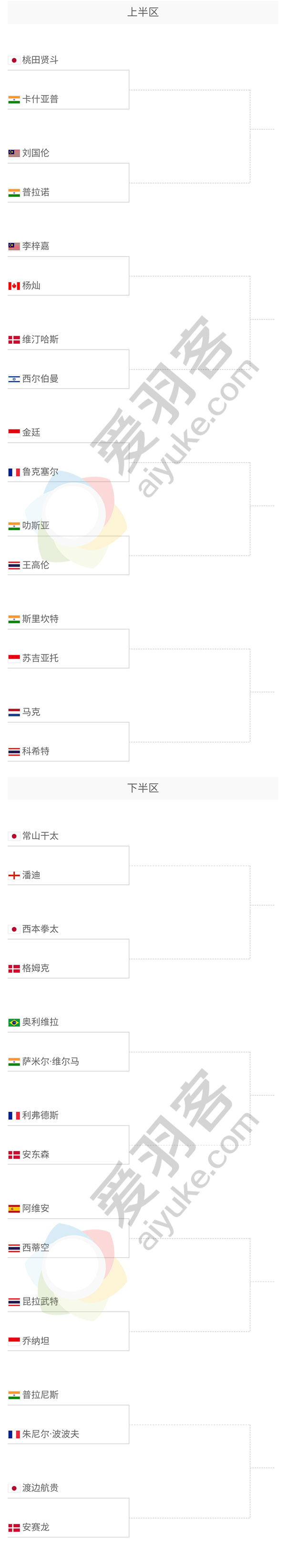Viewport: 286px width, 1568px height.
Task: Click the Malaysia flag next to 刘国伦
Action: [14, 153]
